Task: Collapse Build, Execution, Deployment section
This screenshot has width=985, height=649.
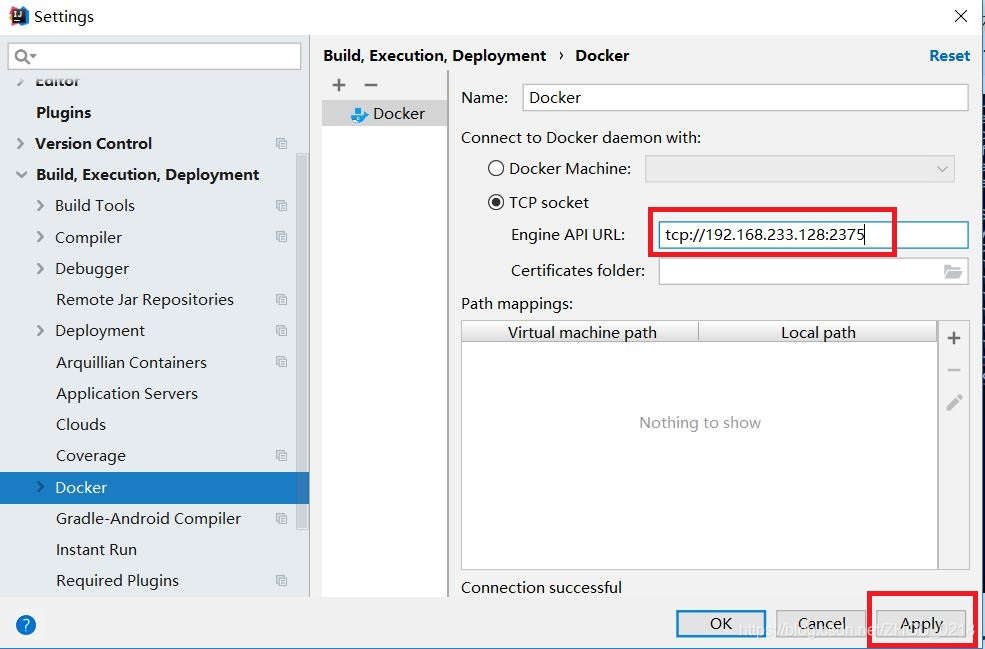Action: click(21, 175)
